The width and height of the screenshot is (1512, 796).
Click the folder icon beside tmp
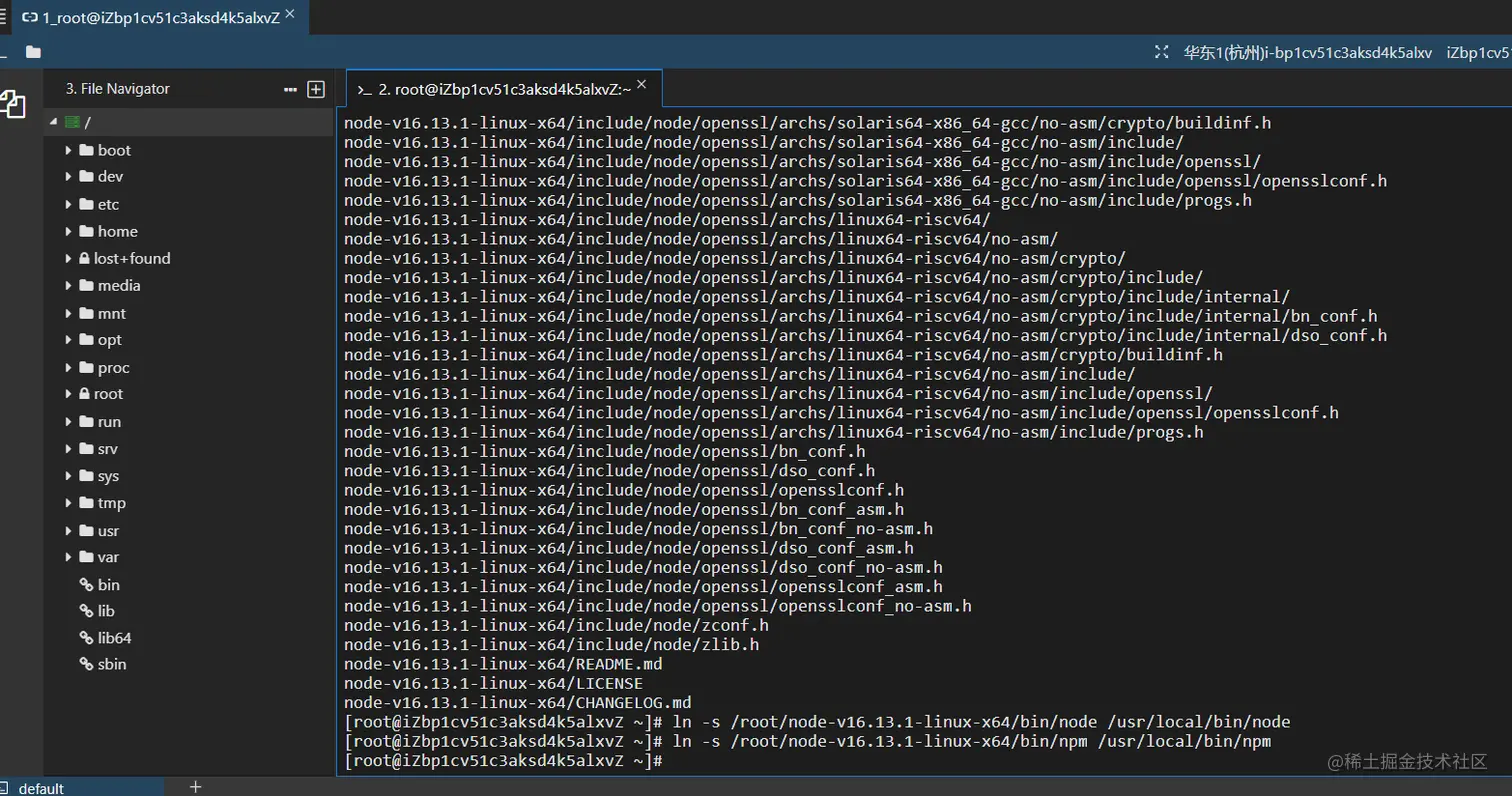point(86,503)
